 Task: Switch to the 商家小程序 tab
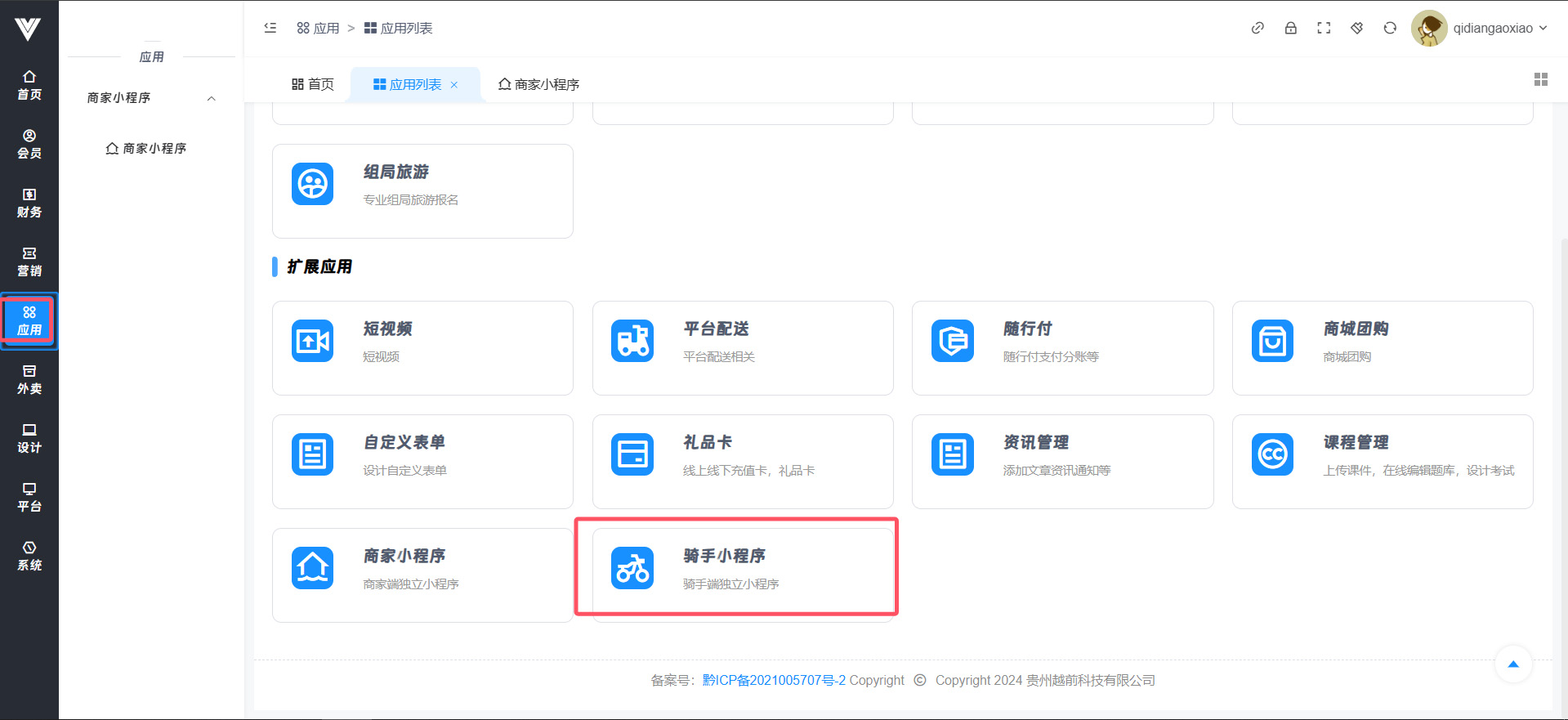539,84
